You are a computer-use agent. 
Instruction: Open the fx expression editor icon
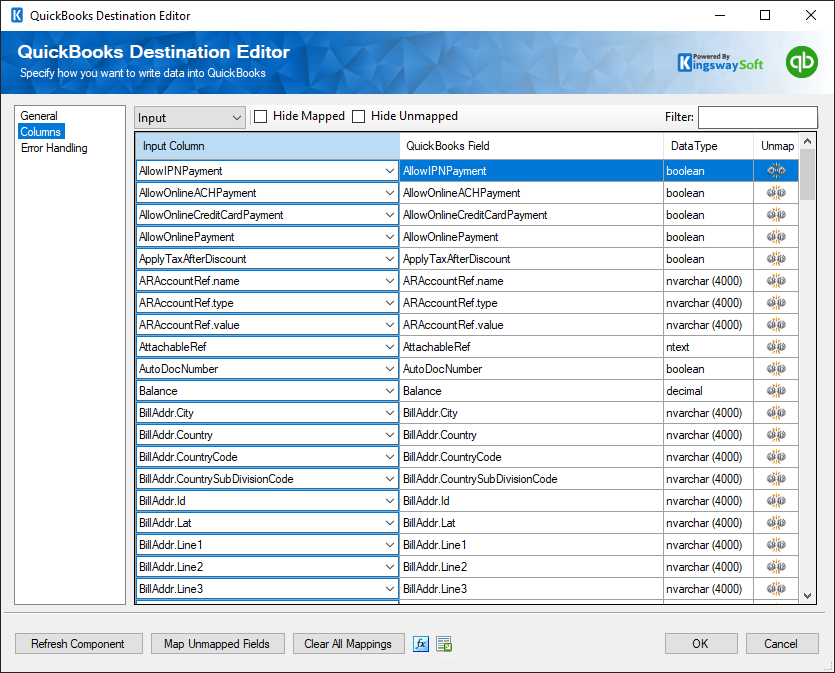coord(421,644)
